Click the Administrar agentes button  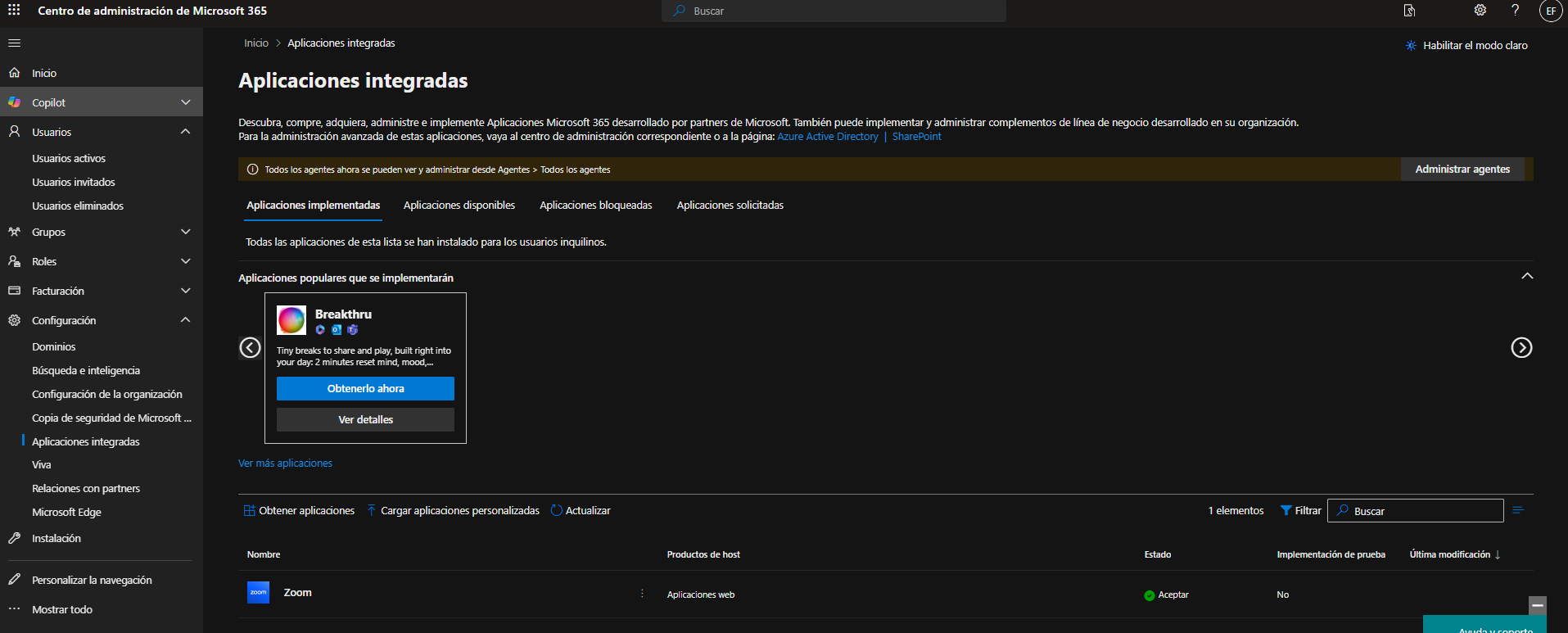[1462, 170]
